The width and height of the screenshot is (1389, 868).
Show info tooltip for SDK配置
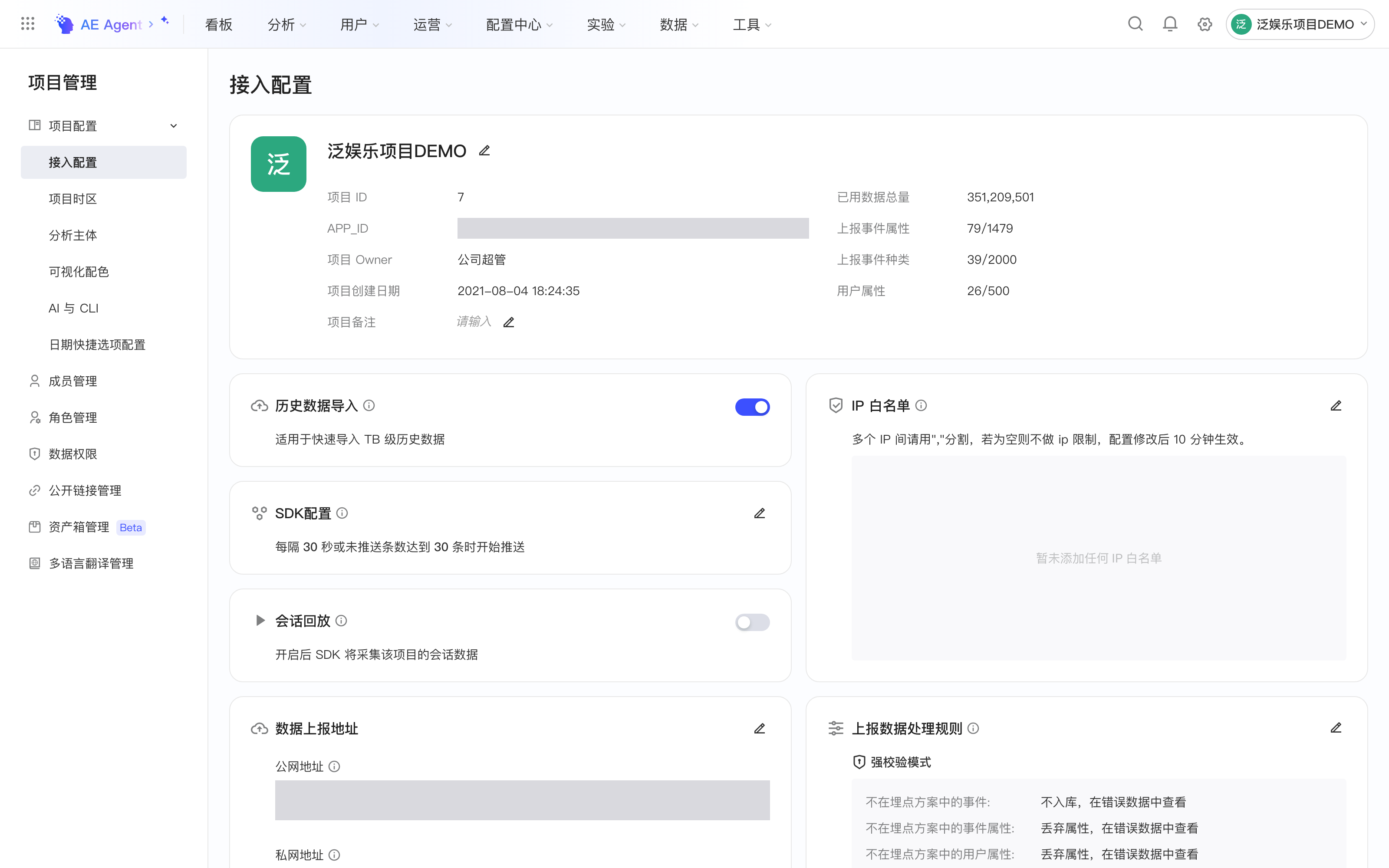(342, 513)
